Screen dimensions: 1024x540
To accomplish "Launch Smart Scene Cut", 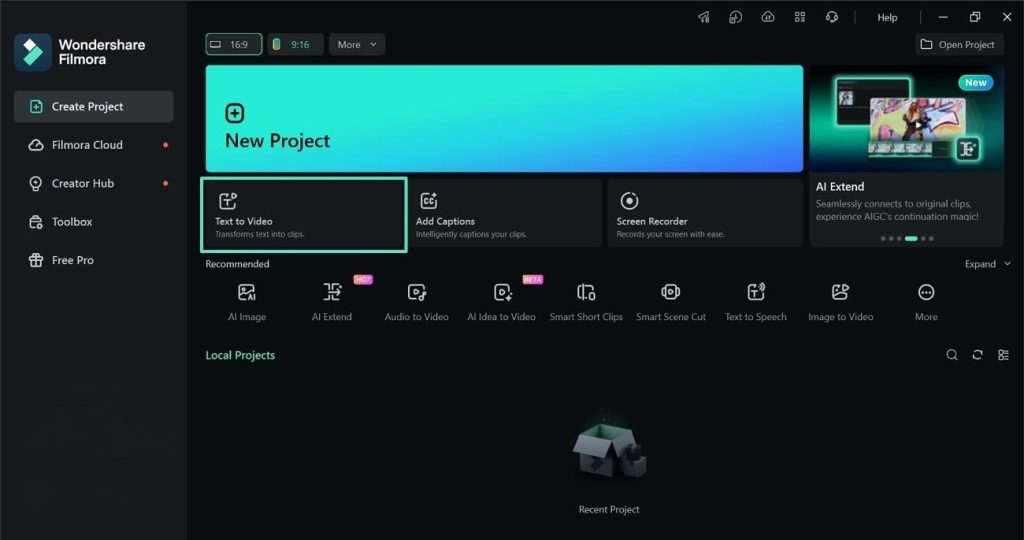I will click(x=671, y=301).
